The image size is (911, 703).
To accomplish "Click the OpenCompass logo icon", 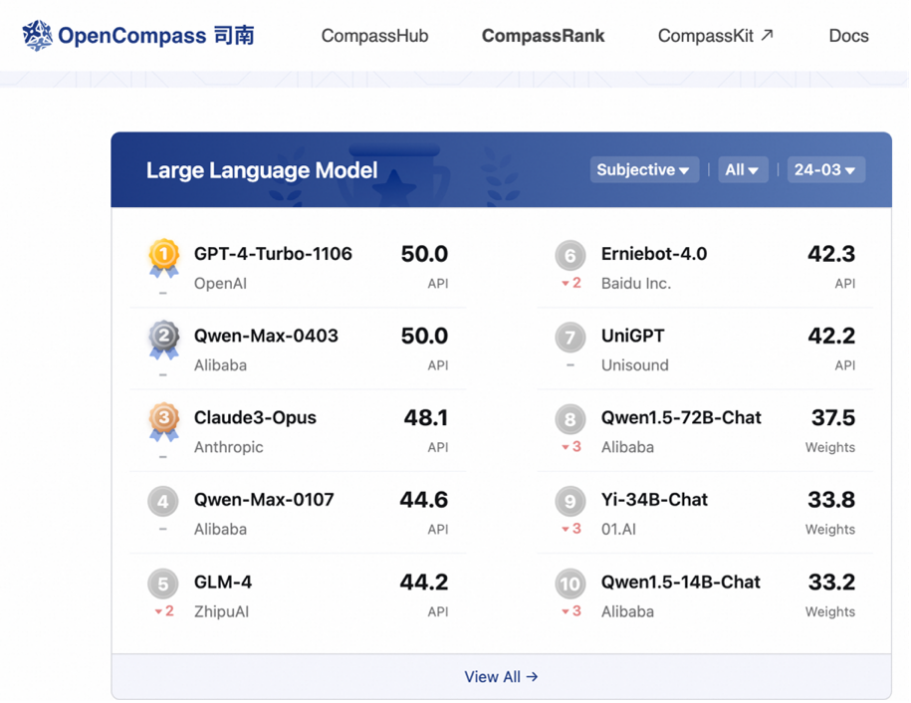I will 35,35.
